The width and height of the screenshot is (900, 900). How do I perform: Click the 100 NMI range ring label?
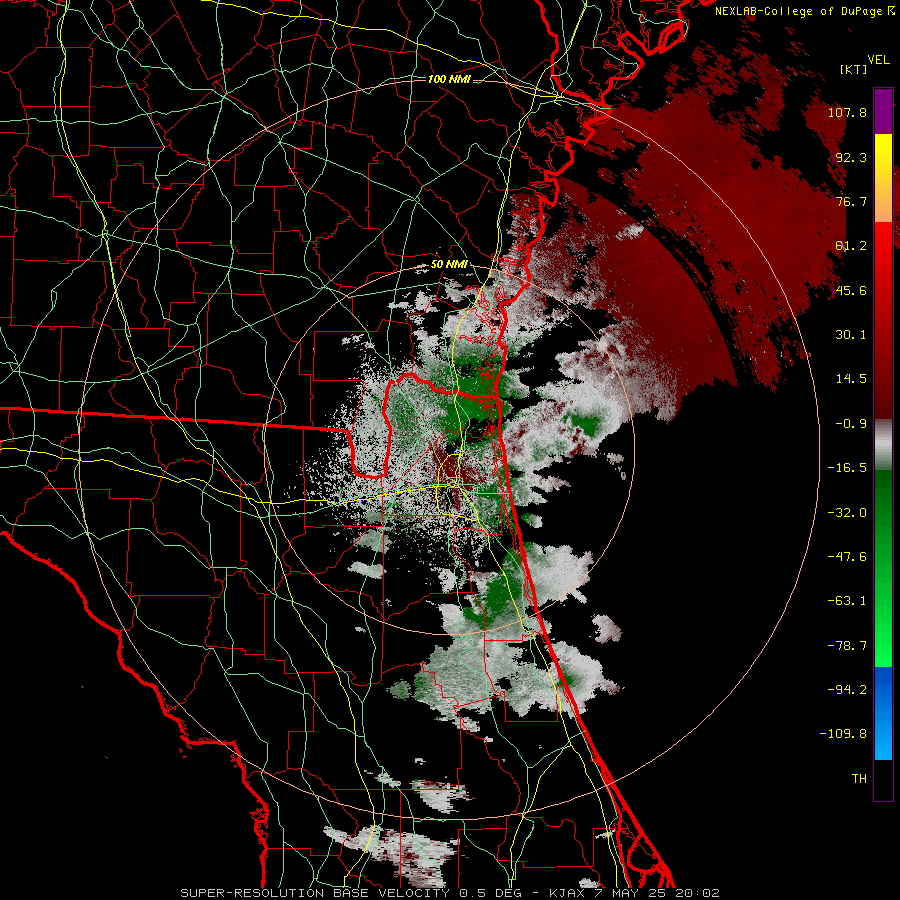449,79
